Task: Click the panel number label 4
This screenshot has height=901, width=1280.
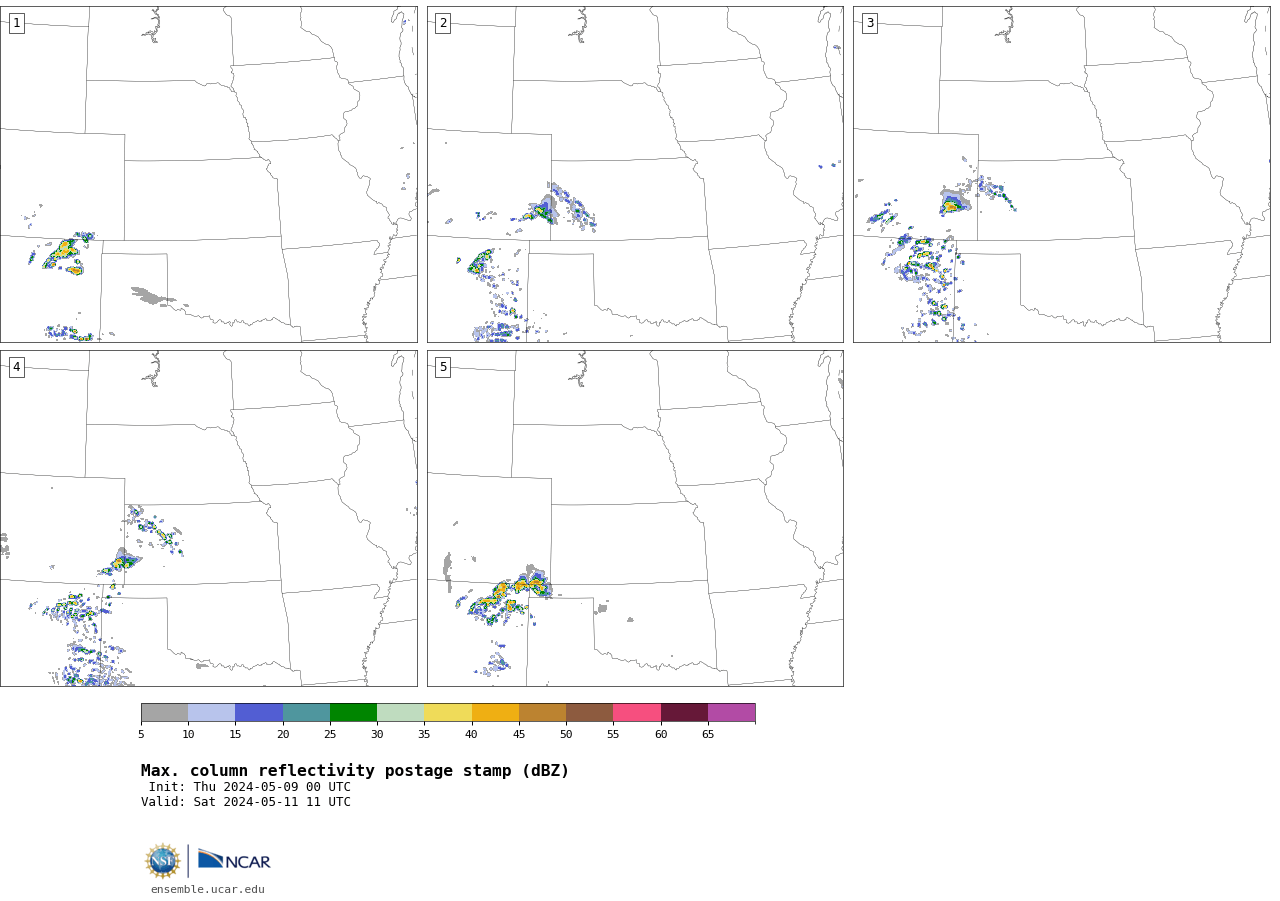Action: pos(16,367)
